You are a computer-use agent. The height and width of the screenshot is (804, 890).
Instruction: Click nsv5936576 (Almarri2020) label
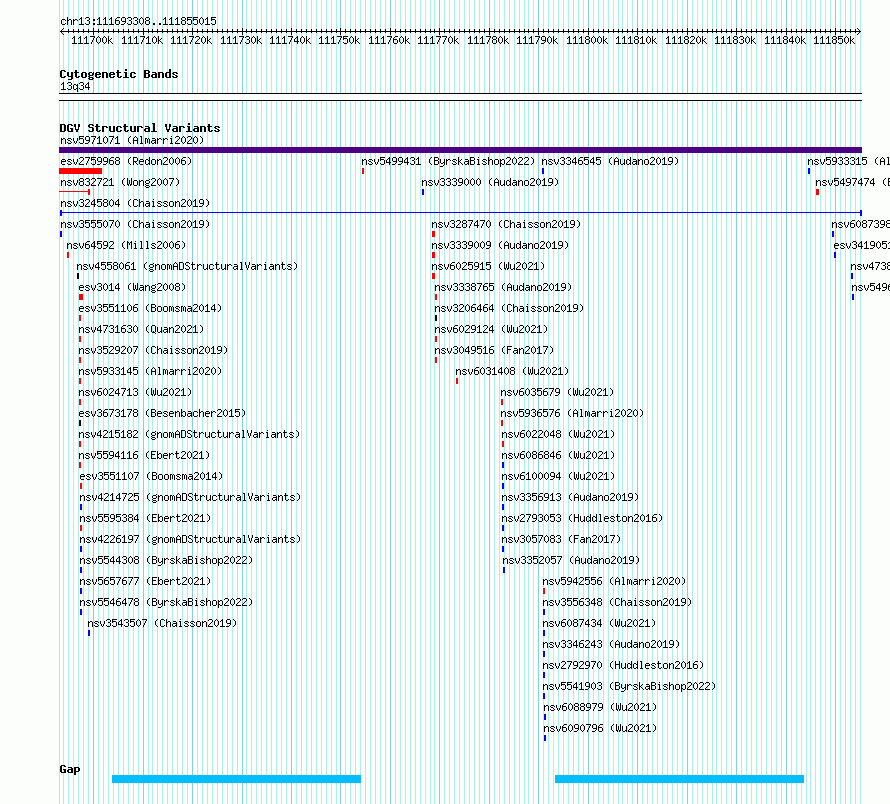[x=573, y=413]
